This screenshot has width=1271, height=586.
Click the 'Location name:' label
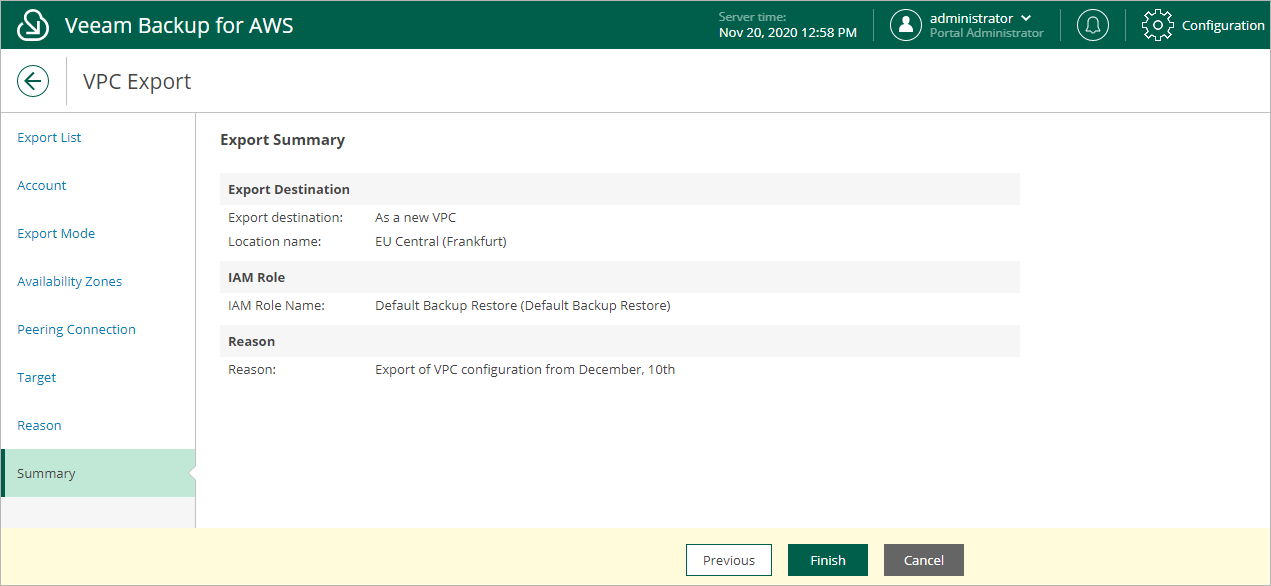(x=275, y=241)
